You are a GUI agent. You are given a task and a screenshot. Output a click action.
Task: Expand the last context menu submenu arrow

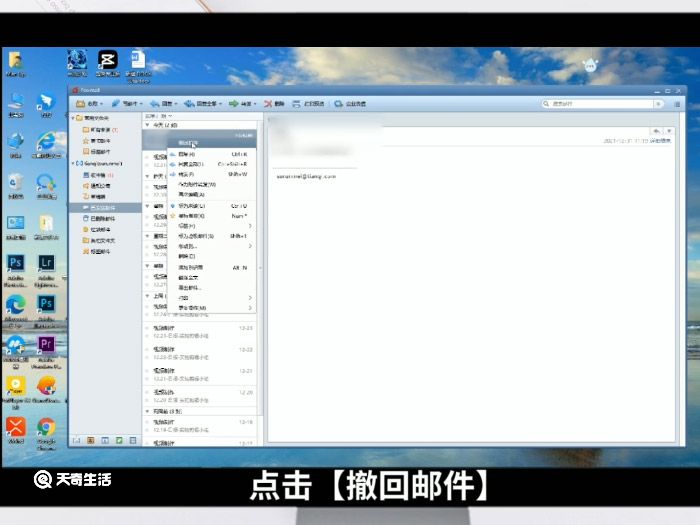(250, 308)
